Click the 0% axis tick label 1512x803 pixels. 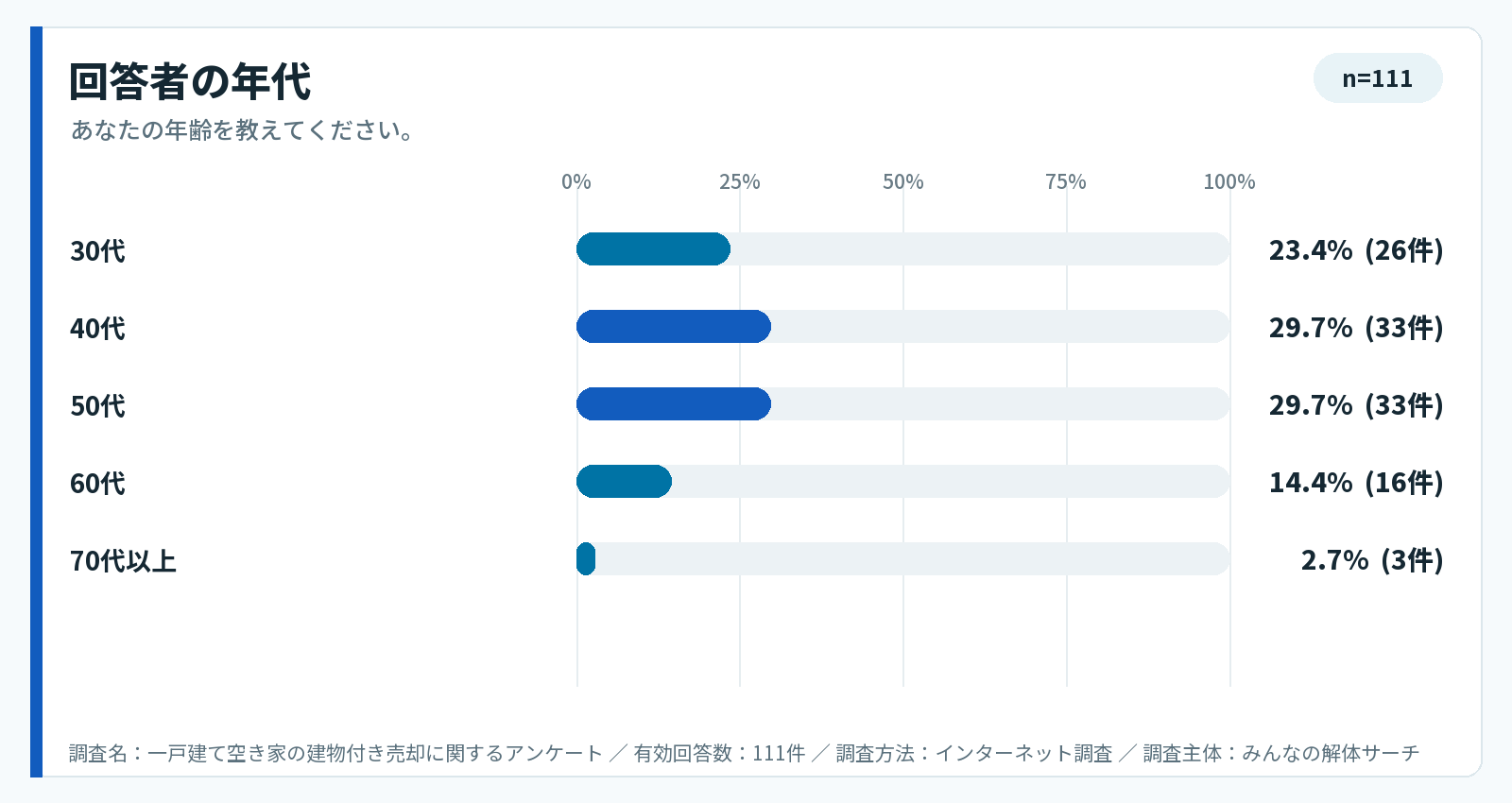click(x=576, y=181)
